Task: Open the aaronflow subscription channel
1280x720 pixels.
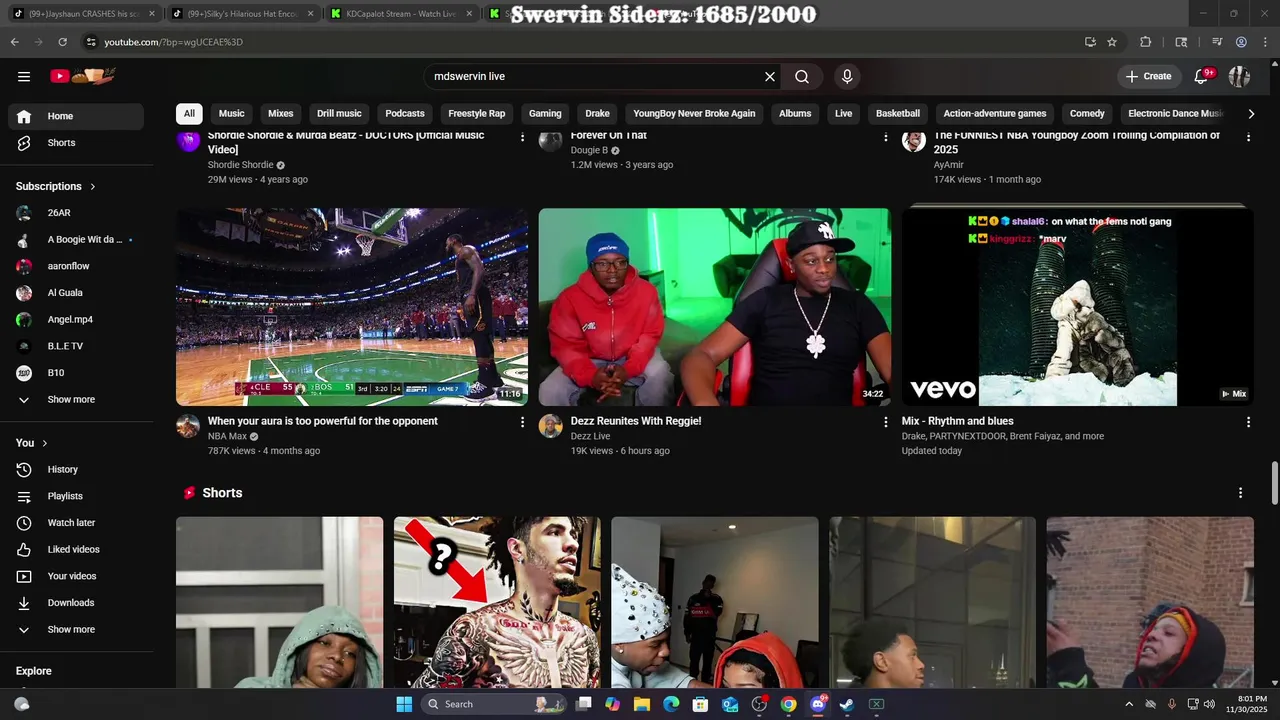Action: [x=76, y=266]
